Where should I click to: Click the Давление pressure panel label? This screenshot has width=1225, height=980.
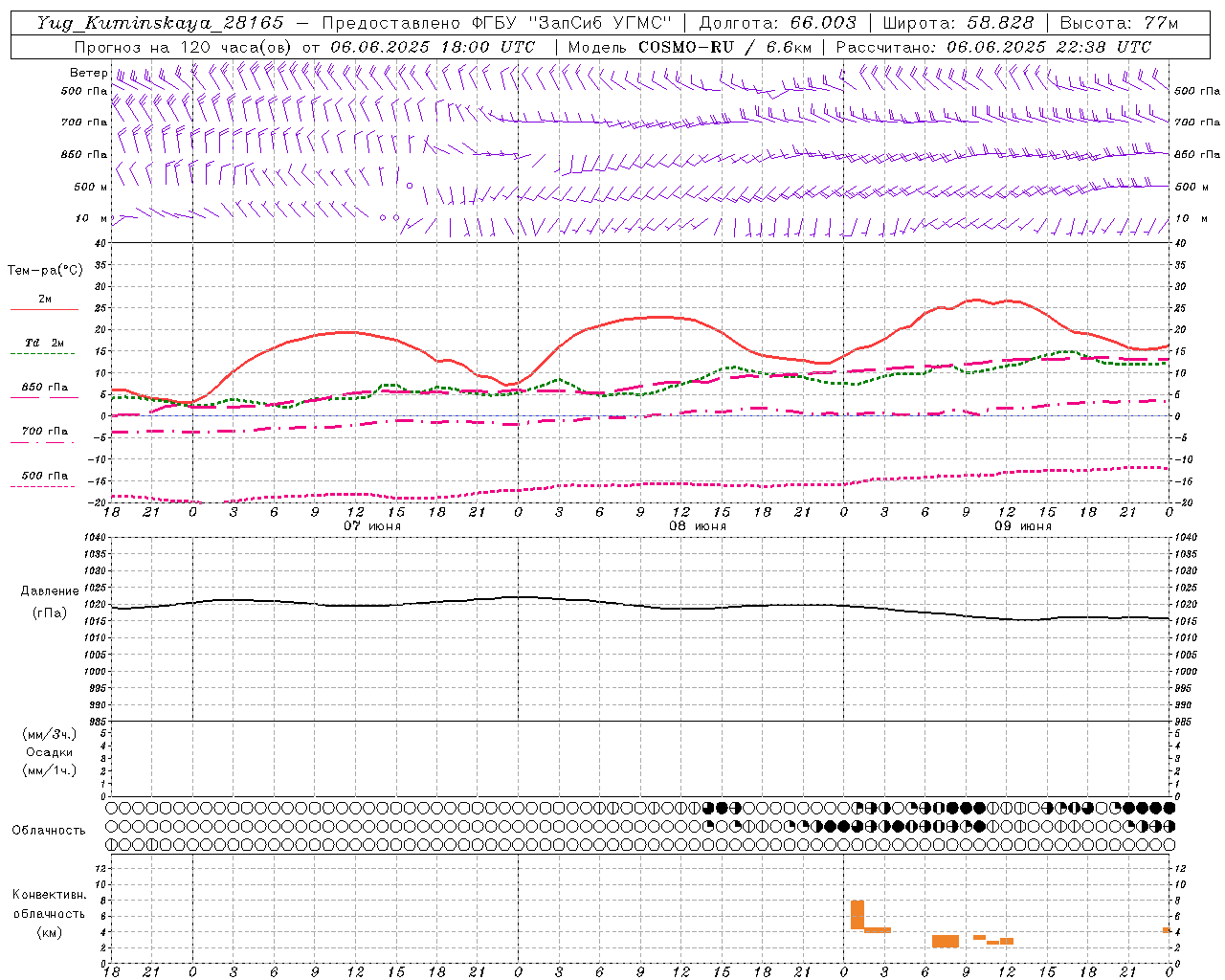(49, 591)
